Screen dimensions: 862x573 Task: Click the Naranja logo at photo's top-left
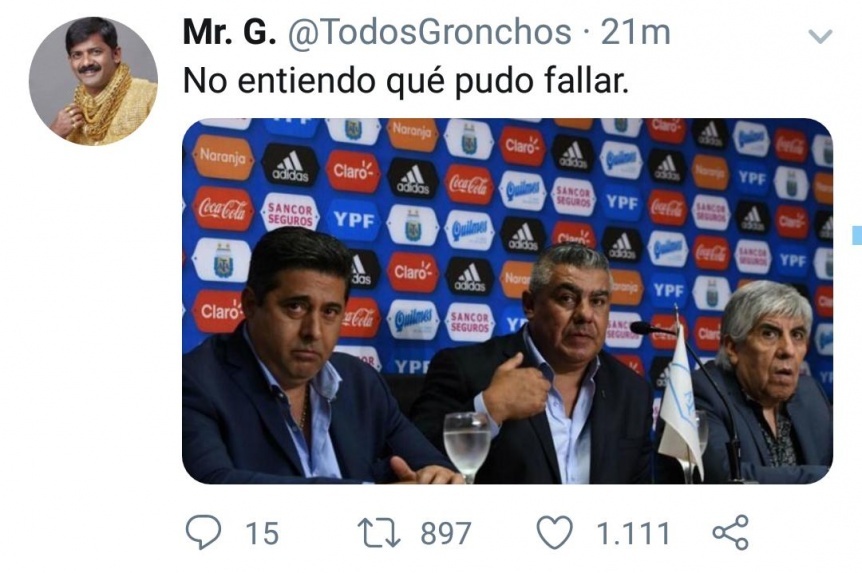pos(223,157)
